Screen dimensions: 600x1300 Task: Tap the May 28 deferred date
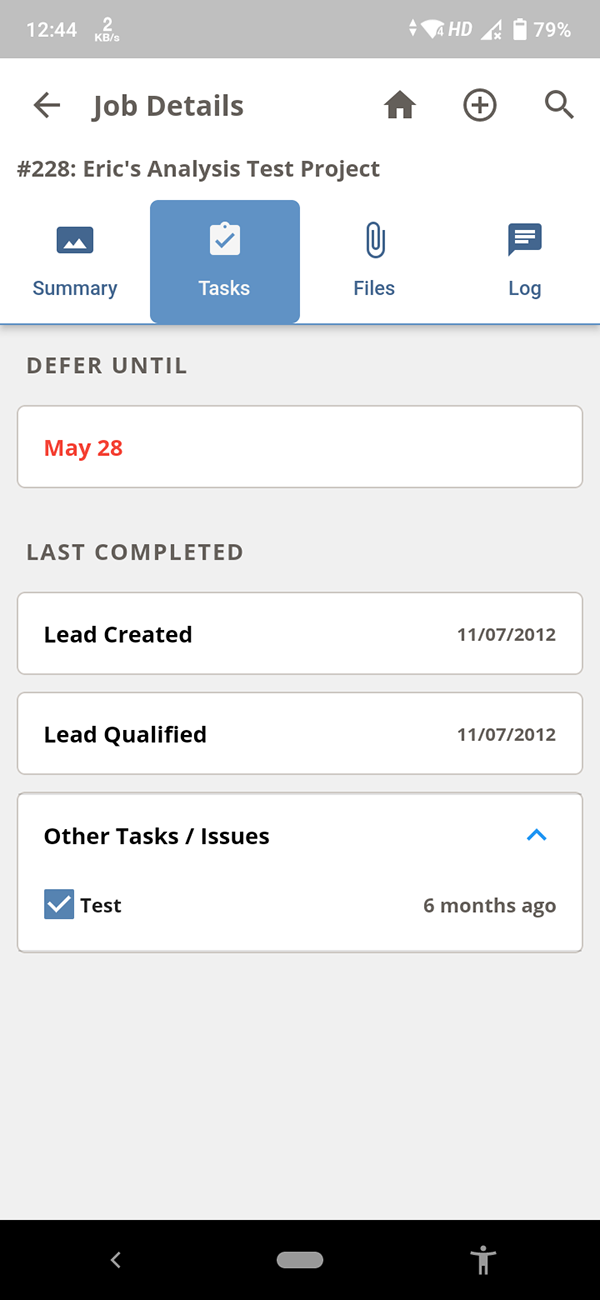tap(83, 447)
